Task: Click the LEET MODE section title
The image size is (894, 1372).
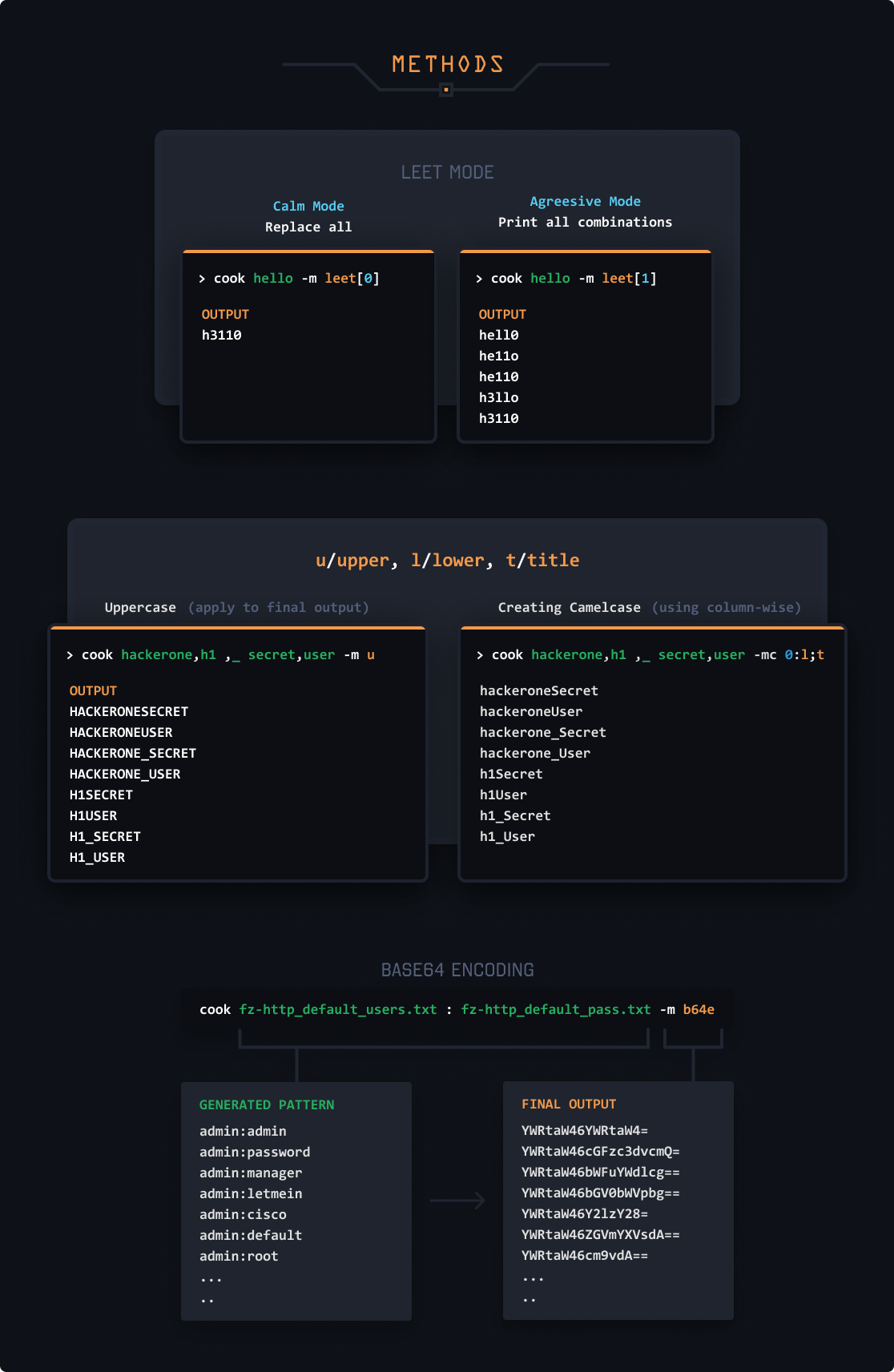Action: [x=447, y=172]
